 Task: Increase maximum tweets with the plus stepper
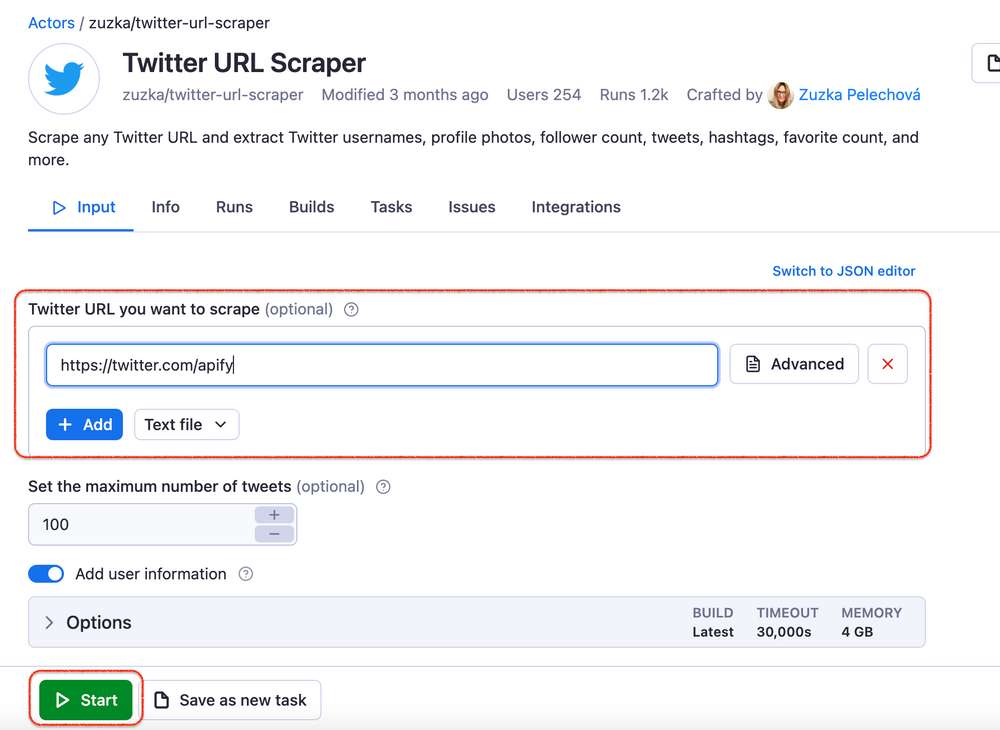click(x=274, y=515)
